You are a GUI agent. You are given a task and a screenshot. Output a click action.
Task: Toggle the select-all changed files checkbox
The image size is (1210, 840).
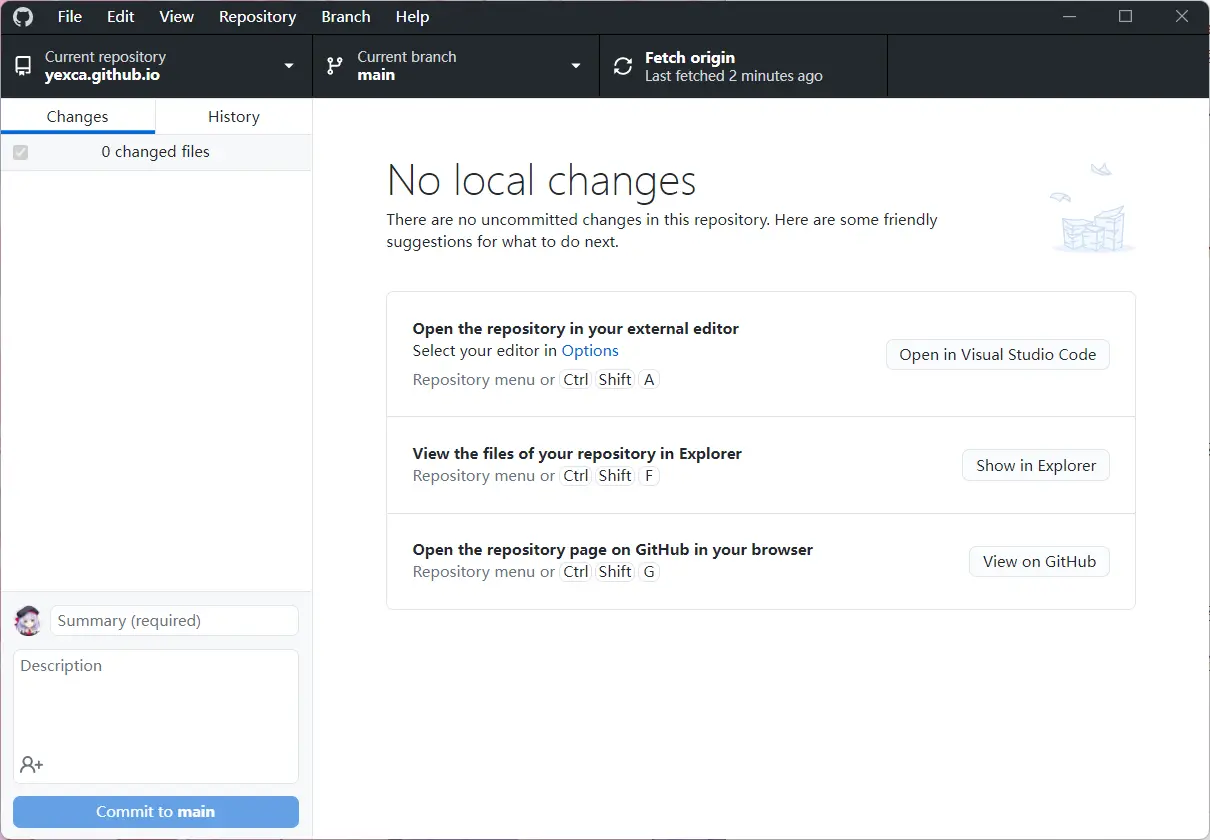[21, 152]
